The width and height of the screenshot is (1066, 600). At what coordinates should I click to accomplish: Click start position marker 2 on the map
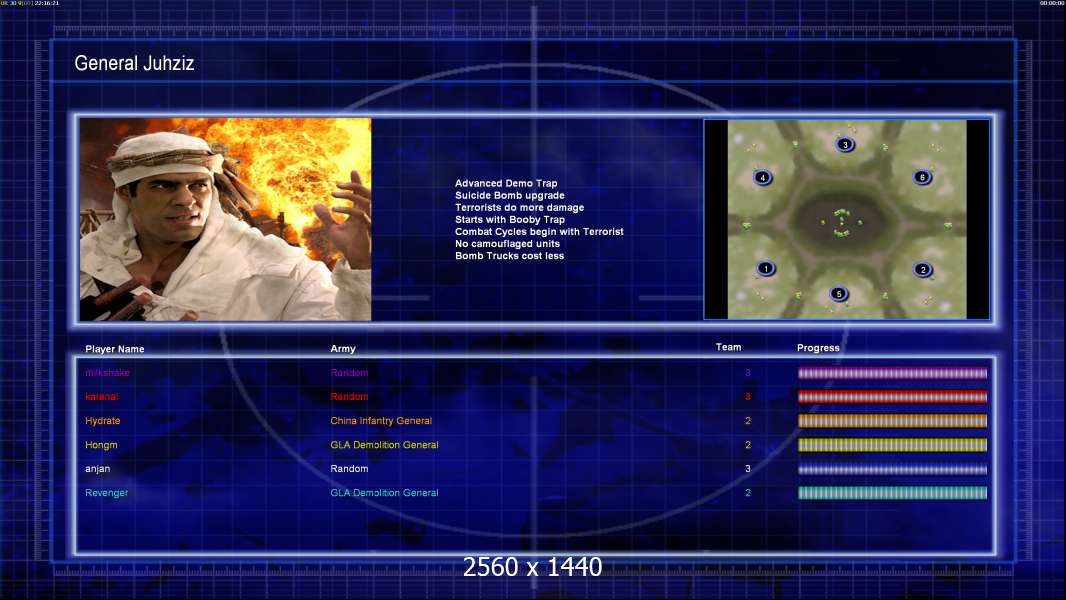click(x=923, y=270)
